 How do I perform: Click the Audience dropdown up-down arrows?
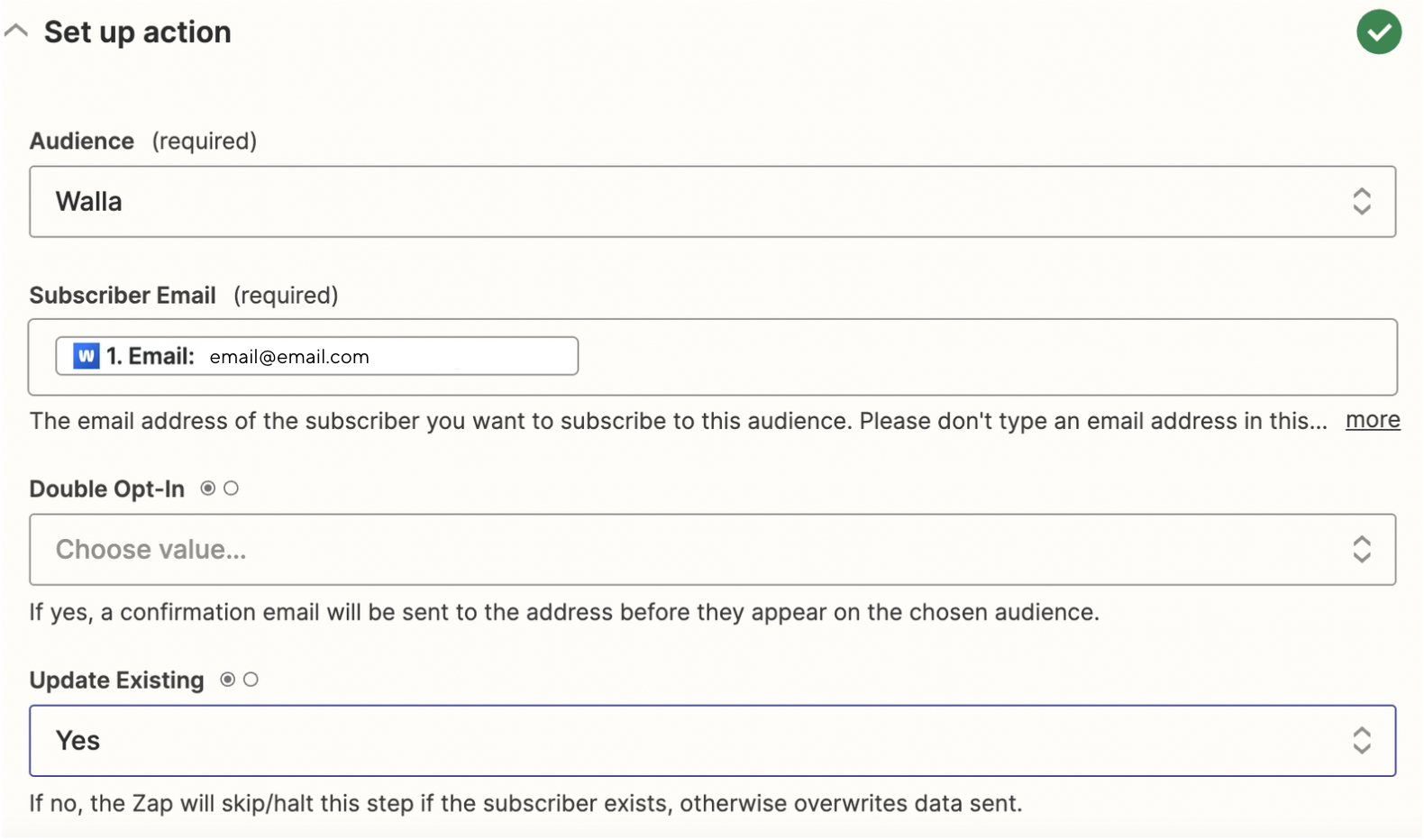coord(1361,202)
